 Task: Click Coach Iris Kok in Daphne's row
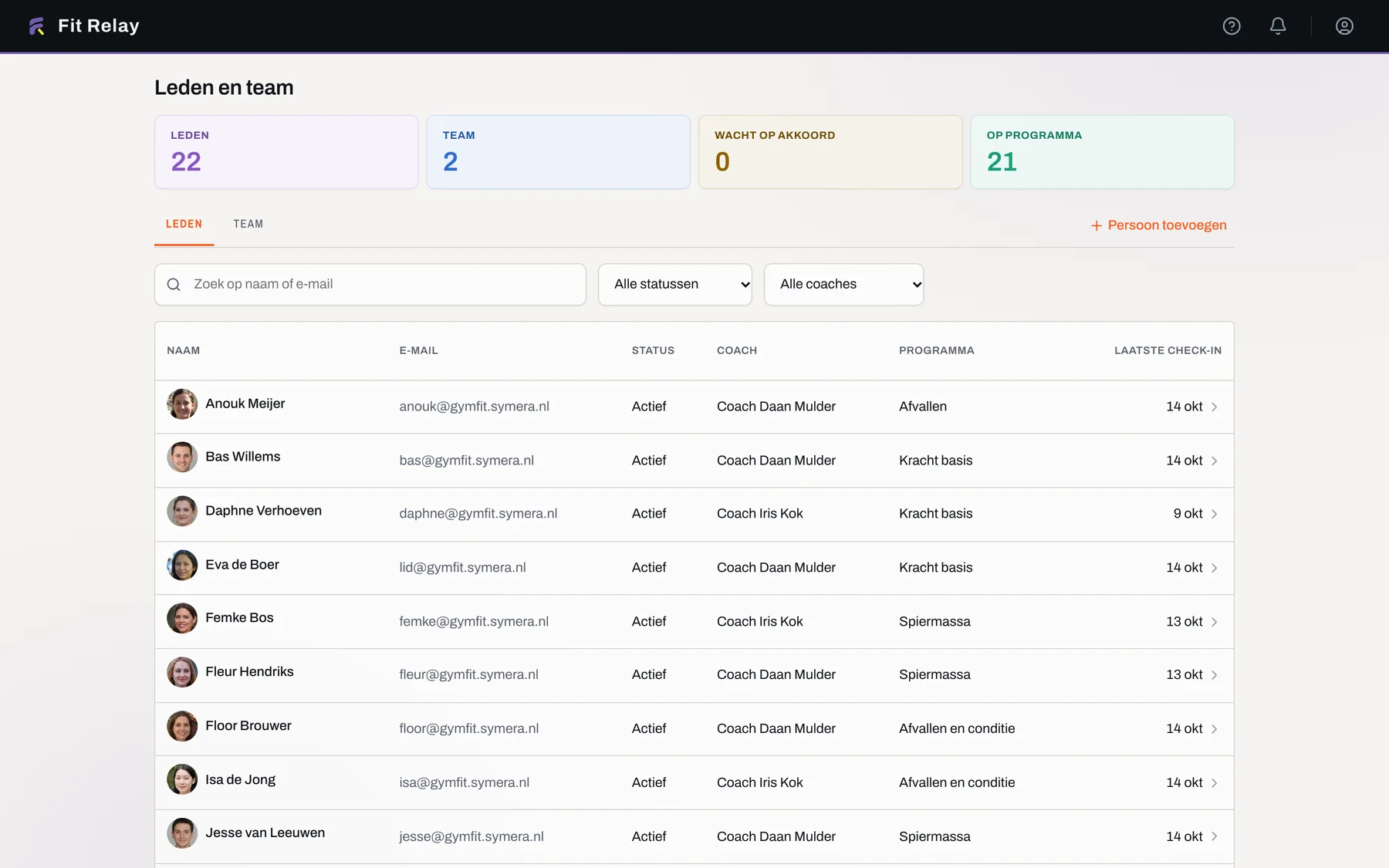(760, 514)
